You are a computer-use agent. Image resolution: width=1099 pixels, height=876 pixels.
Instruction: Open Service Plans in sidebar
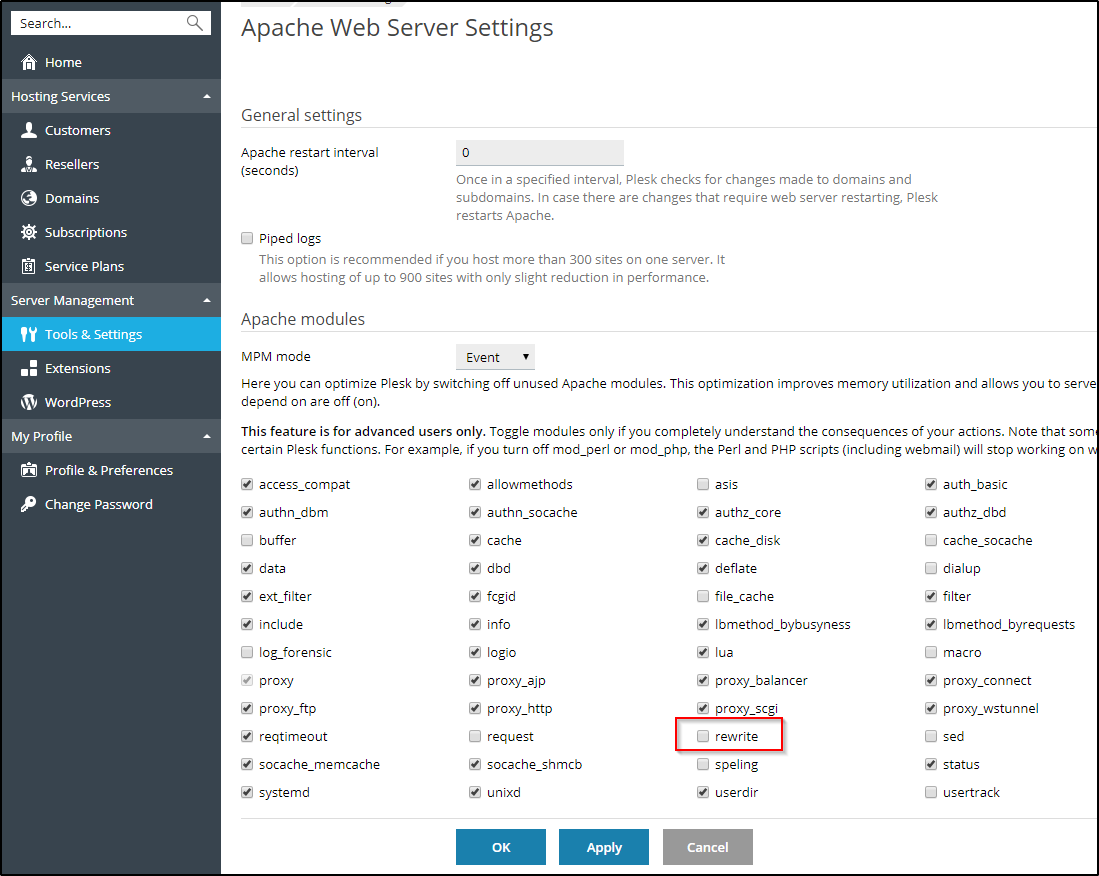[x=84, y=266]
